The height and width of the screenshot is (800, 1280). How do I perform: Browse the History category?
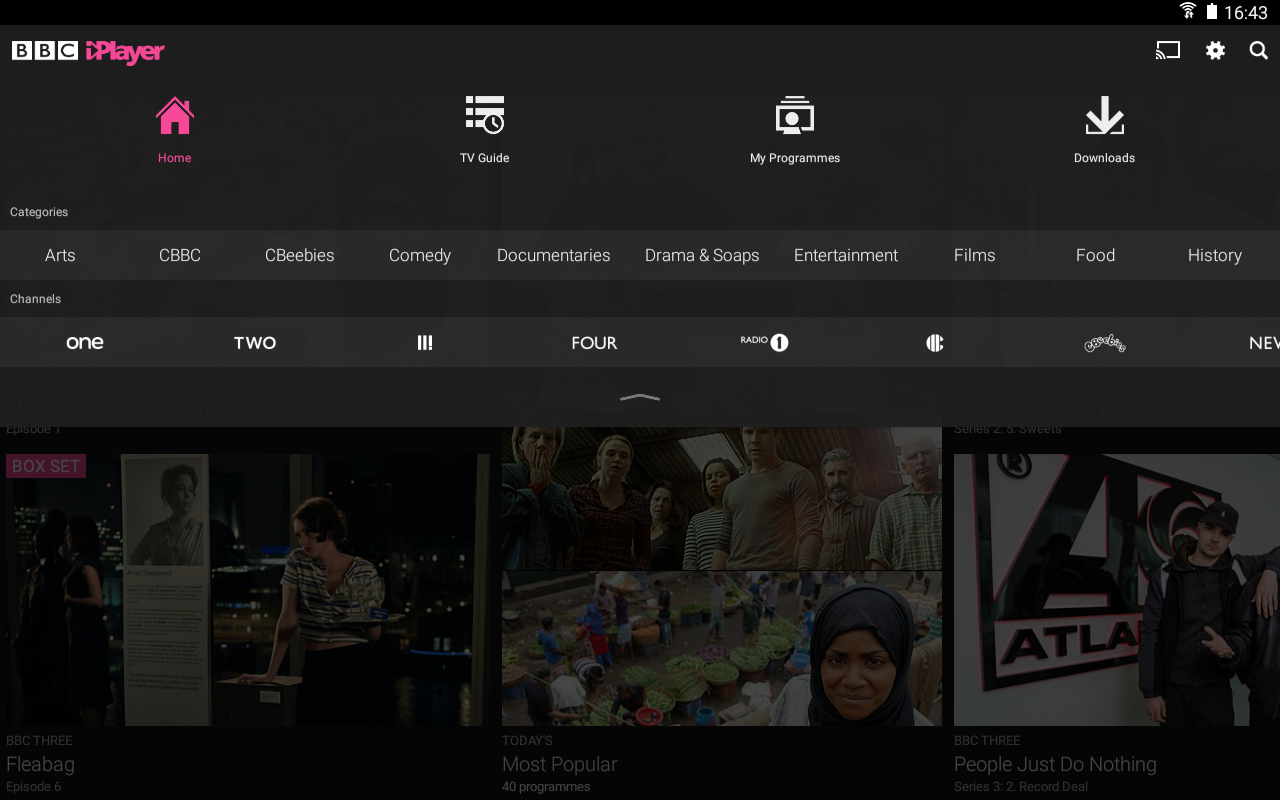tap(1215, 255)
